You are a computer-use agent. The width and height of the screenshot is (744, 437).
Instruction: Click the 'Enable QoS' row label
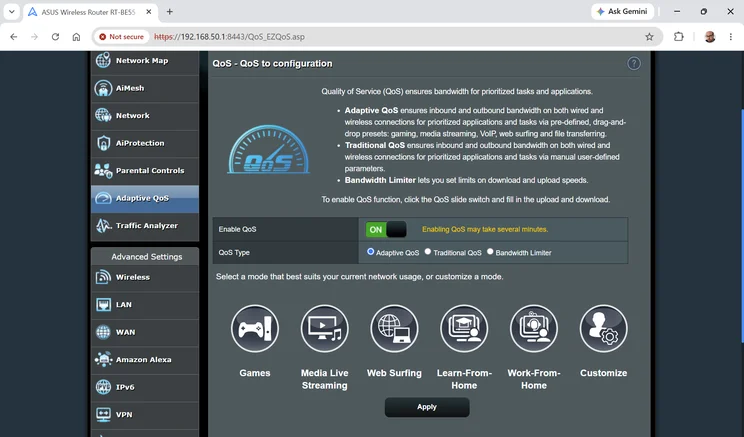[237, 230]
